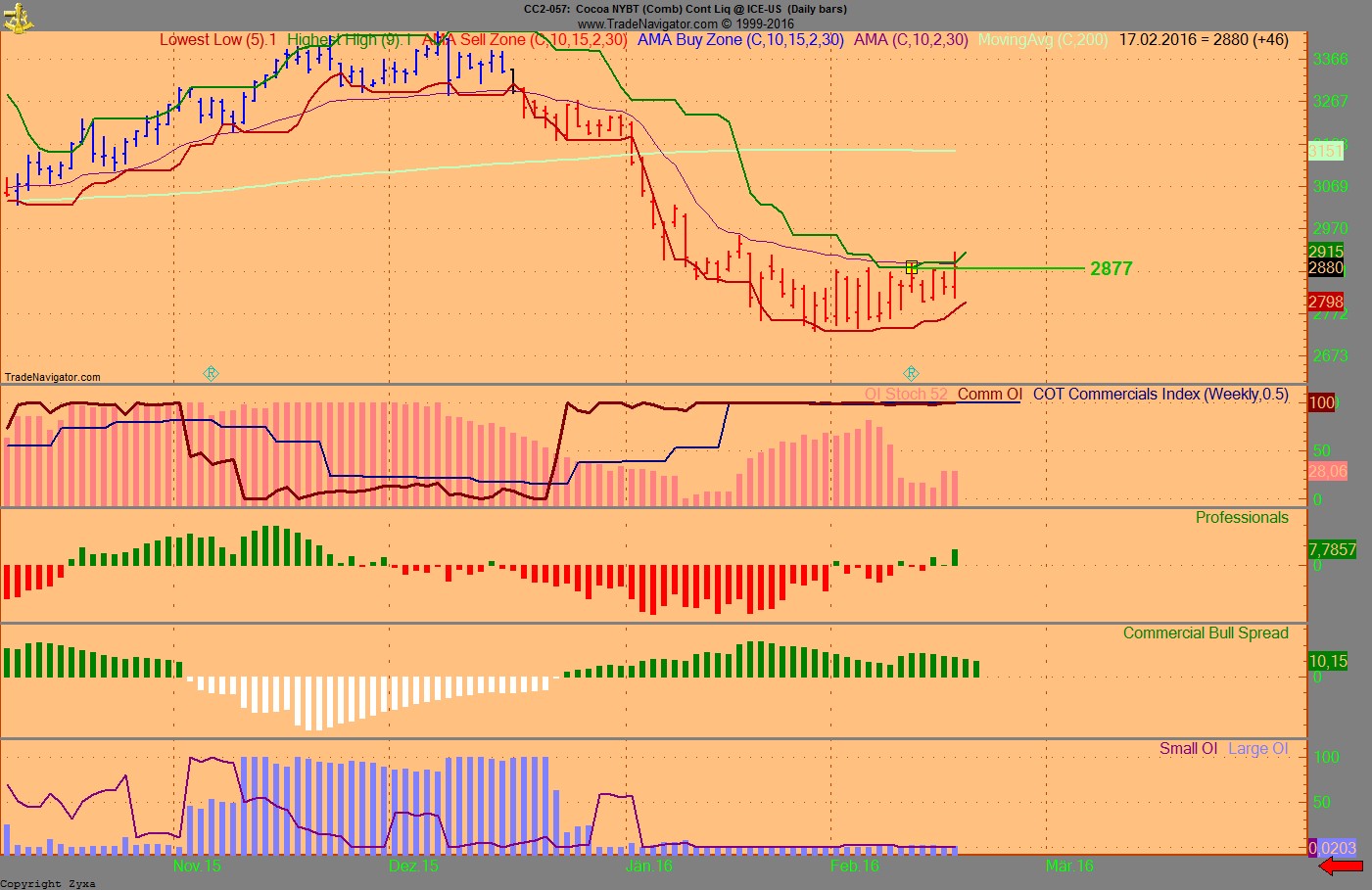Select the Professionals panel title
Image resolution: width=1372 pixels, height=890 pixels.
pos(1242,517)
